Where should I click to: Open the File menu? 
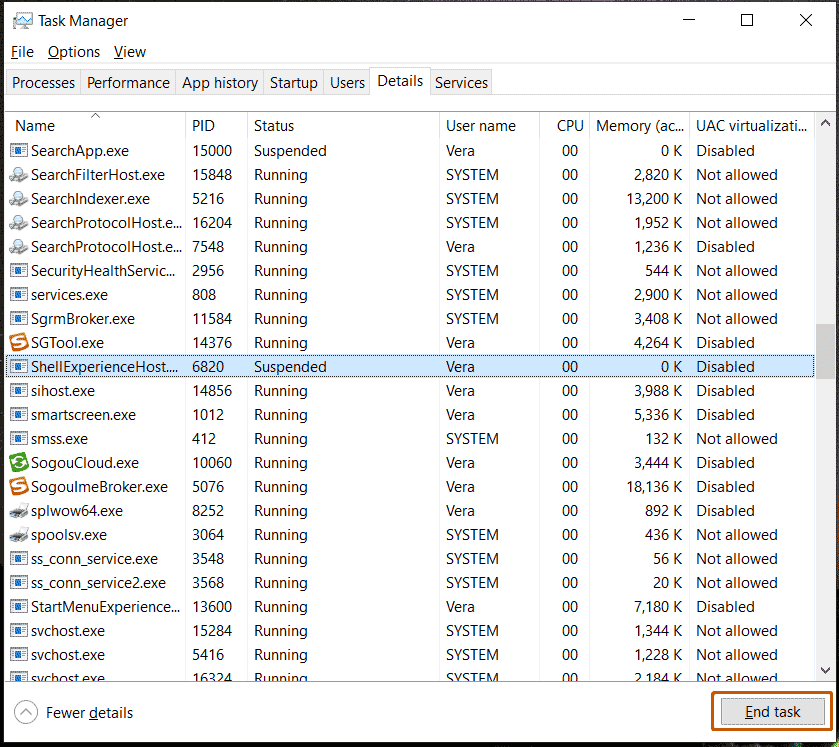[x=21, y=51]
